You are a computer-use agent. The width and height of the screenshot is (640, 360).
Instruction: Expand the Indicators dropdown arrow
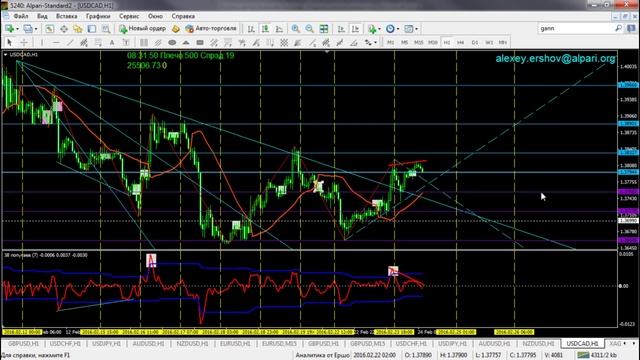(379, 29)
